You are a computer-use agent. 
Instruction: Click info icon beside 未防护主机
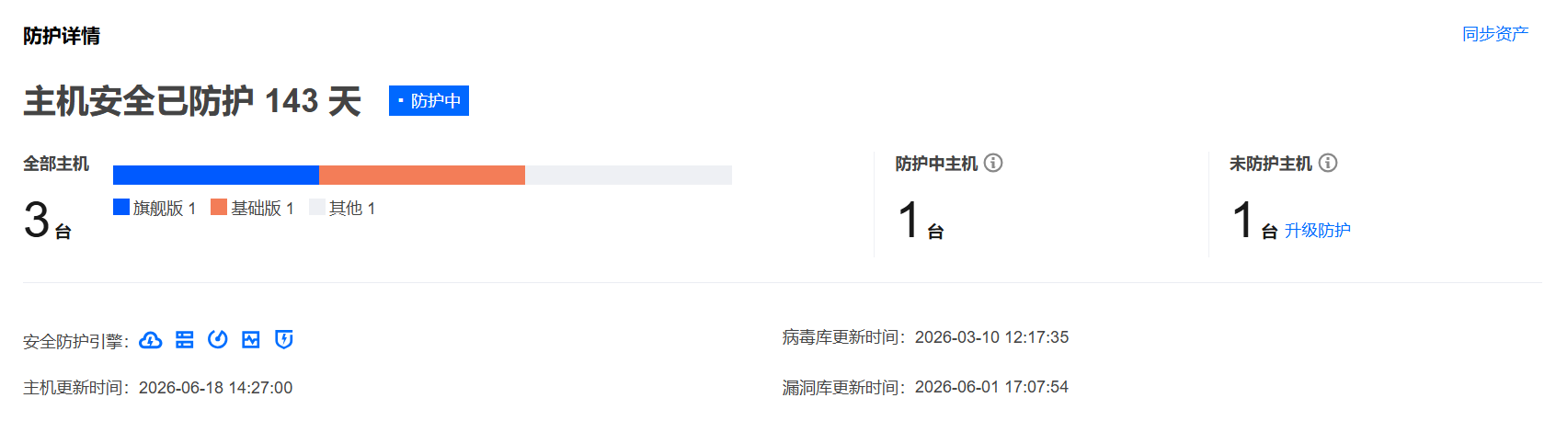[1328, 163]
